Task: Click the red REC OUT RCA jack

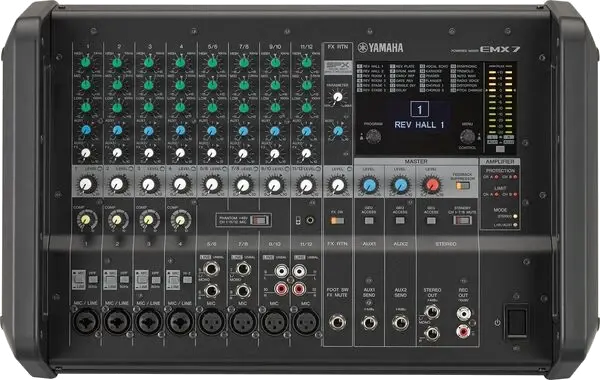Action: pos(463,331)
